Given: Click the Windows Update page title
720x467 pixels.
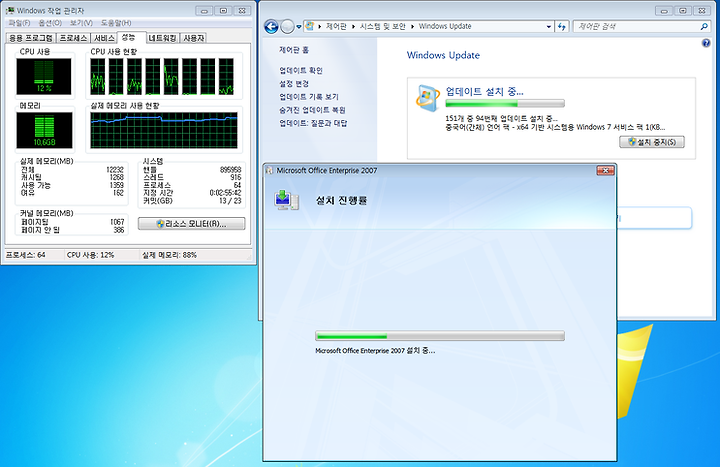Looking at the screenshot, I should pos(443,55).
